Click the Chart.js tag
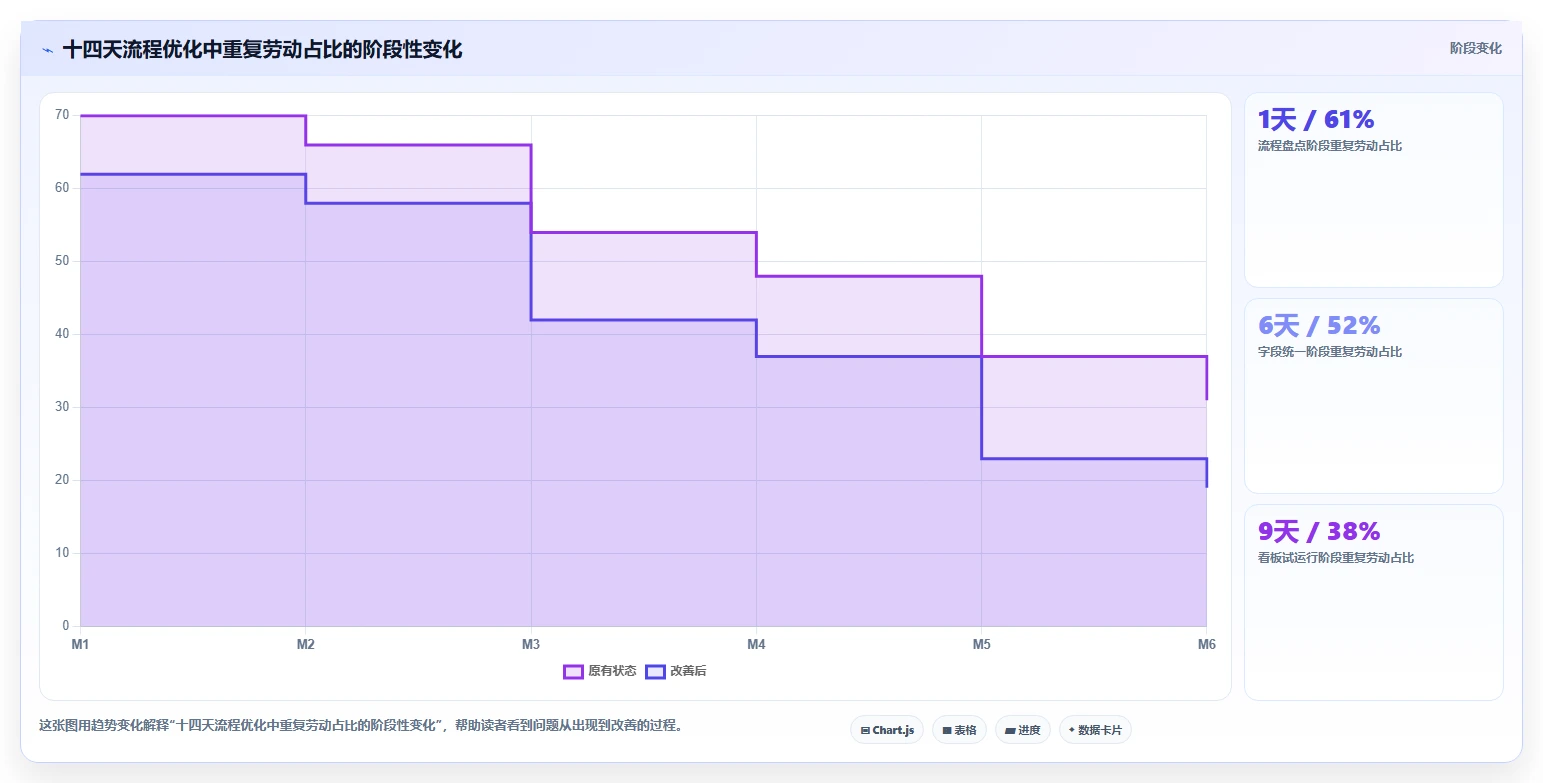 [887, 730]
